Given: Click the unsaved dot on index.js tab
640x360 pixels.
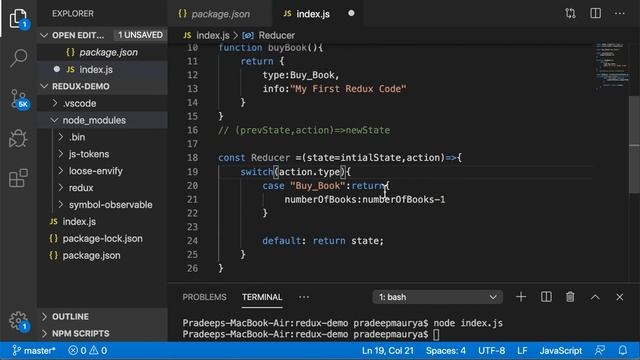Looking at the screenshot, I should tap(351, 13).
